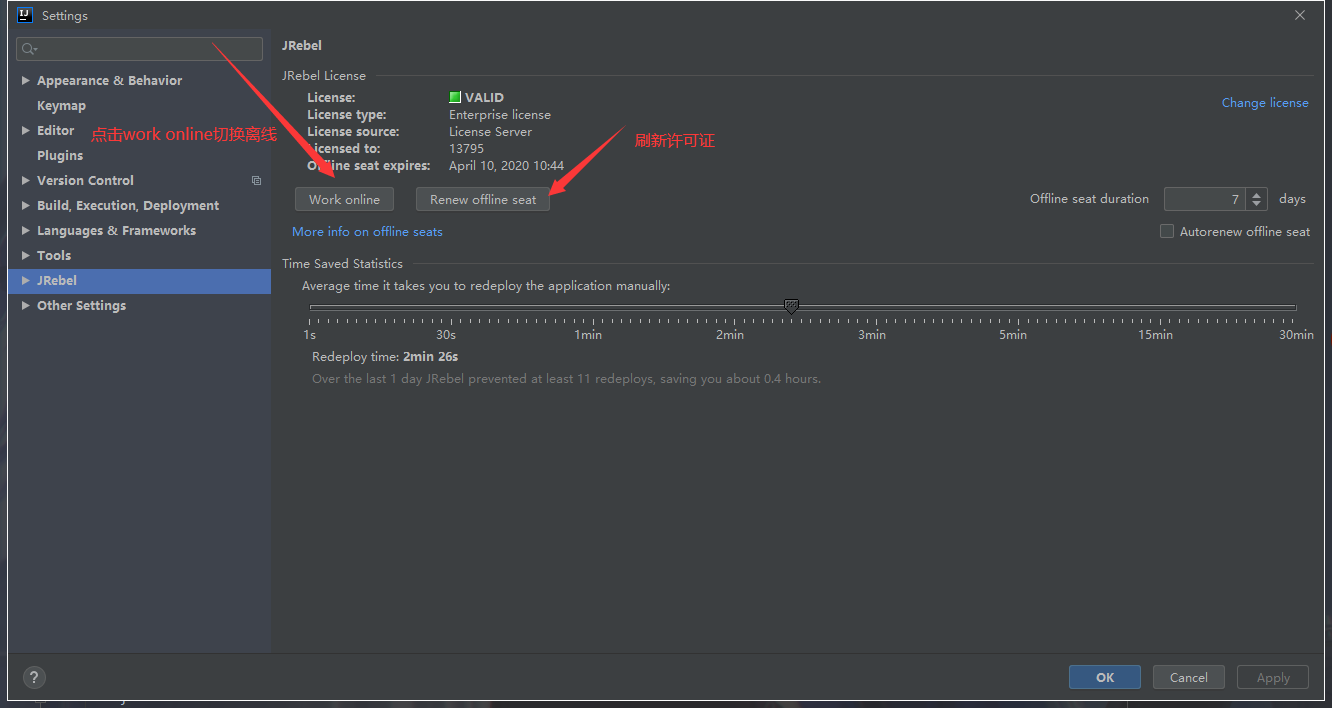Increase offline seat duration with up arrow

point(1258,194)
